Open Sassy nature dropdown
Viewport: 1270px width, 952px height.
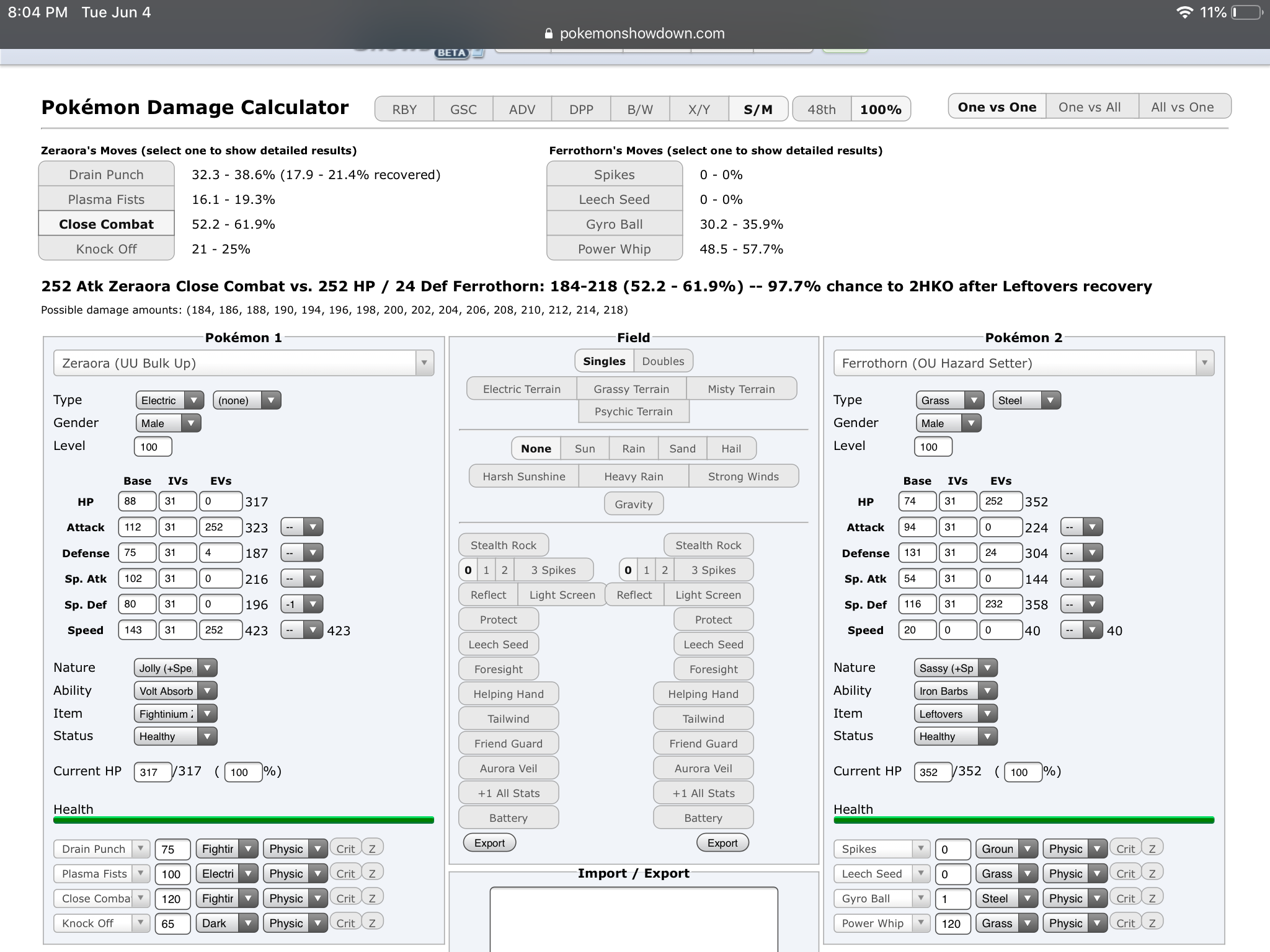tap(956, 668)
